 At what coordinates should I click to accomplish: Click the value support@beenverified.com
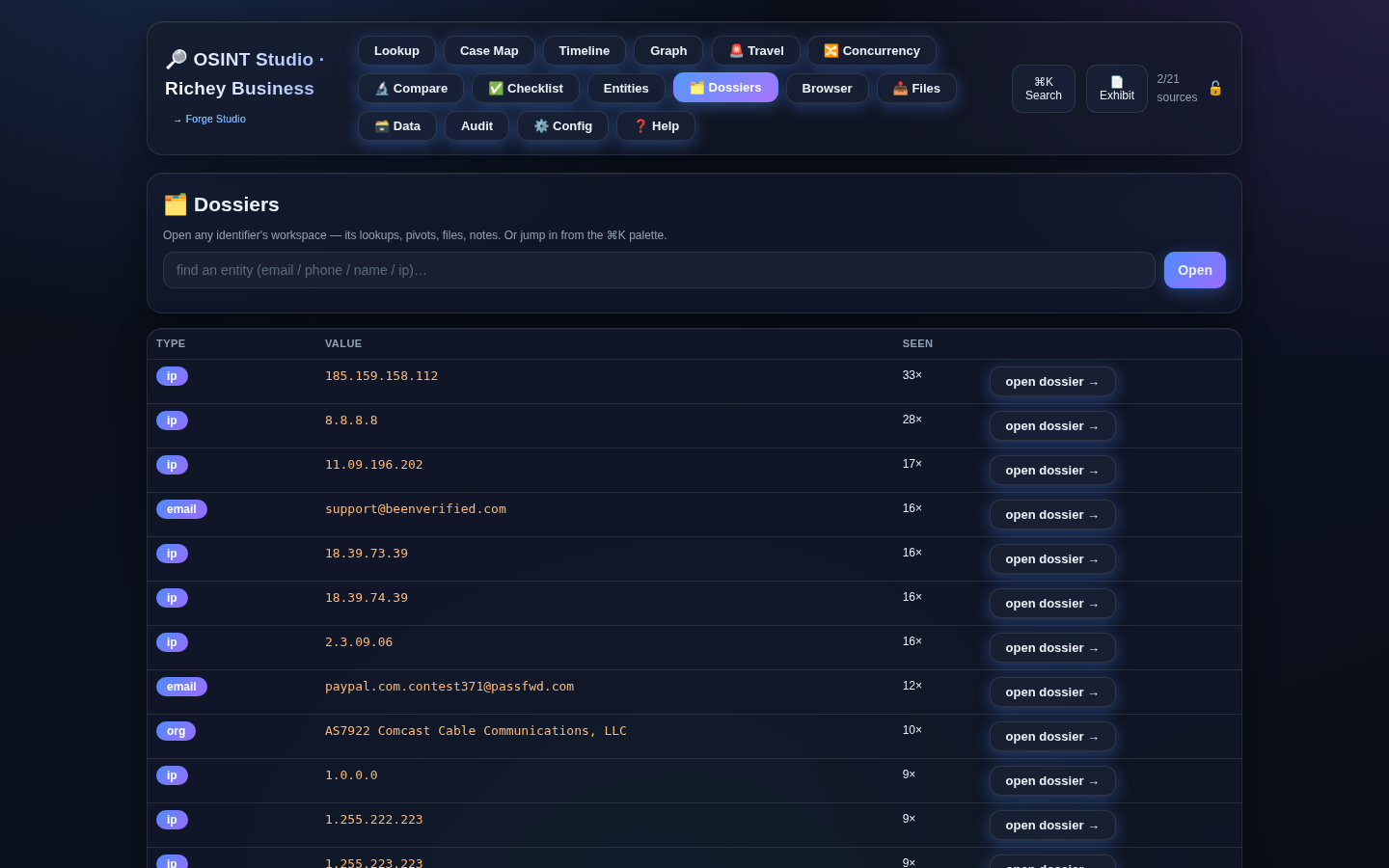click(416, 509)
